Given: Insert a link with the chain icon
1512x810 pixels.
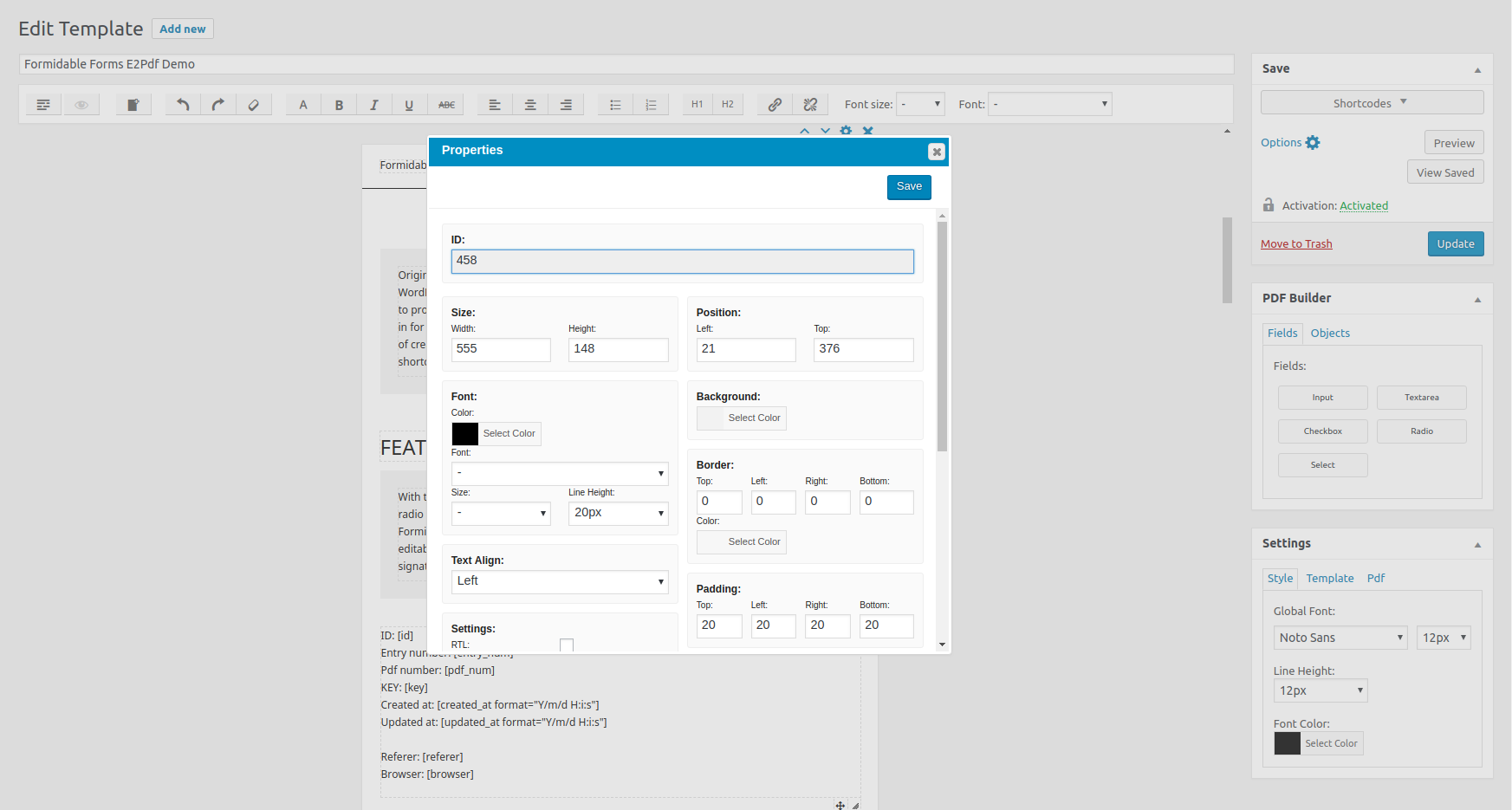Looking at the screenshot, I should coord(775,105).
